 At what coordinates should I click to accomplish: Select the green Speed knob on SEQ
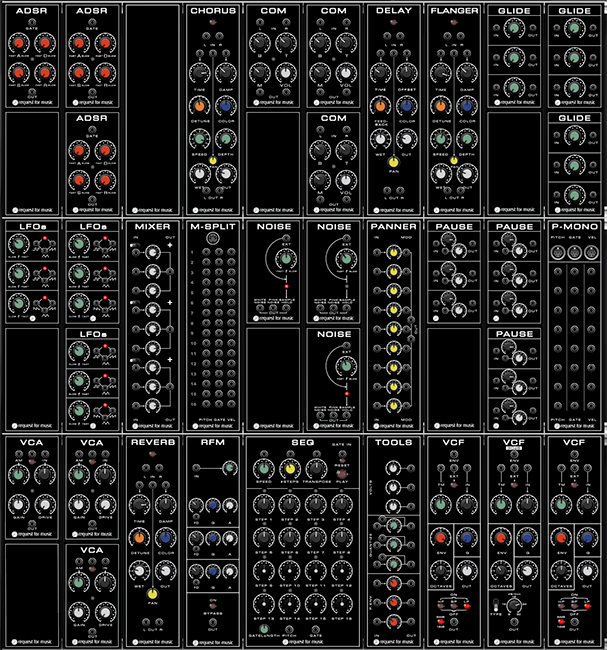[263, 467]
